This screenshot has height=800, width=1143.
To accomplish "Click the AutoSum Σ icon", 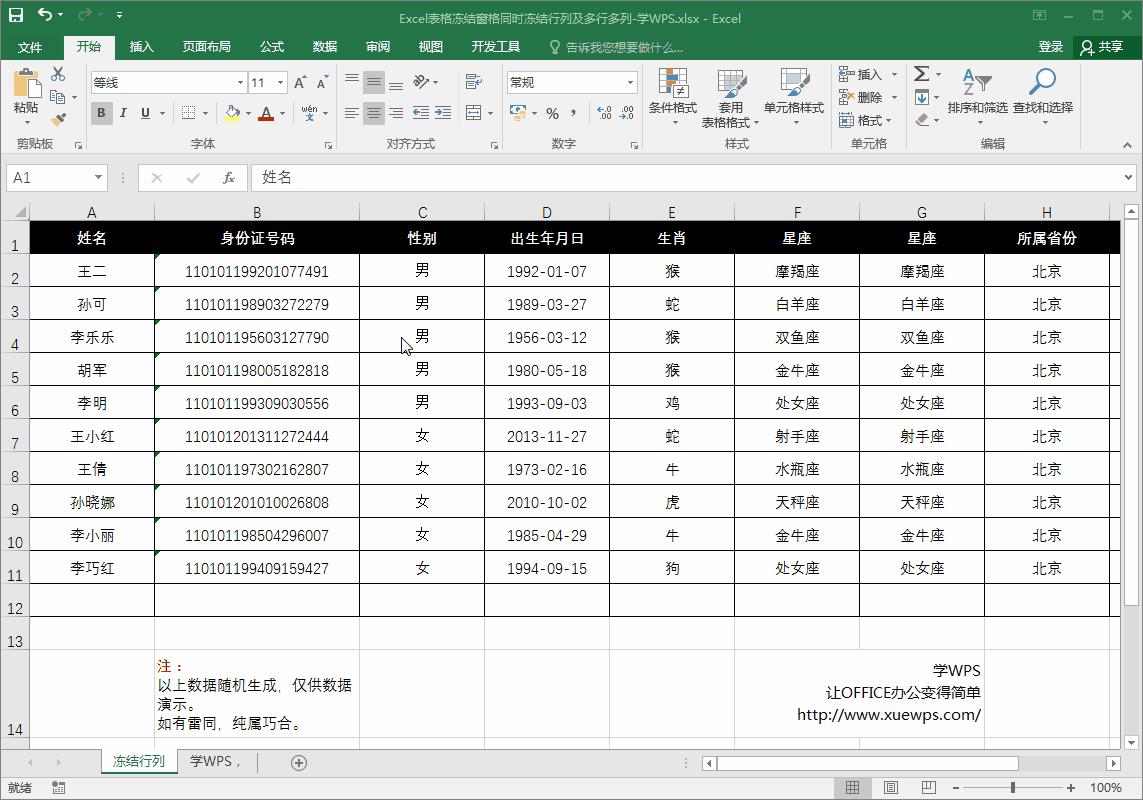I will (x=920, y=73).
